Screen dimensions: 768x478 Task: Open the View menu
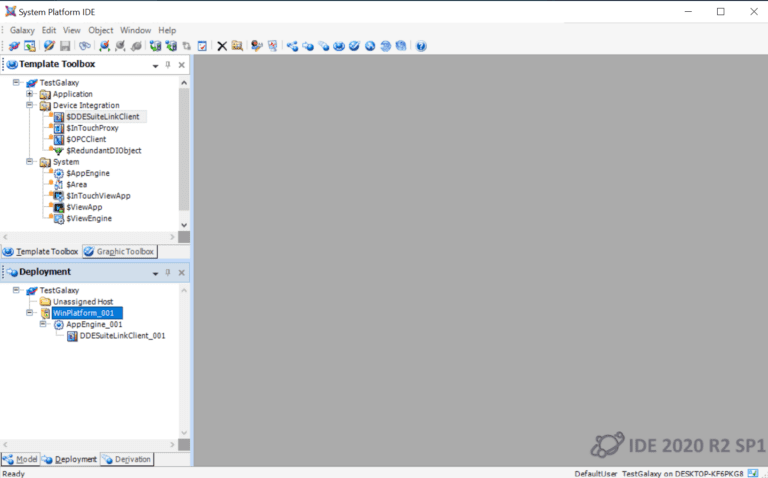(x=72, y=30)
